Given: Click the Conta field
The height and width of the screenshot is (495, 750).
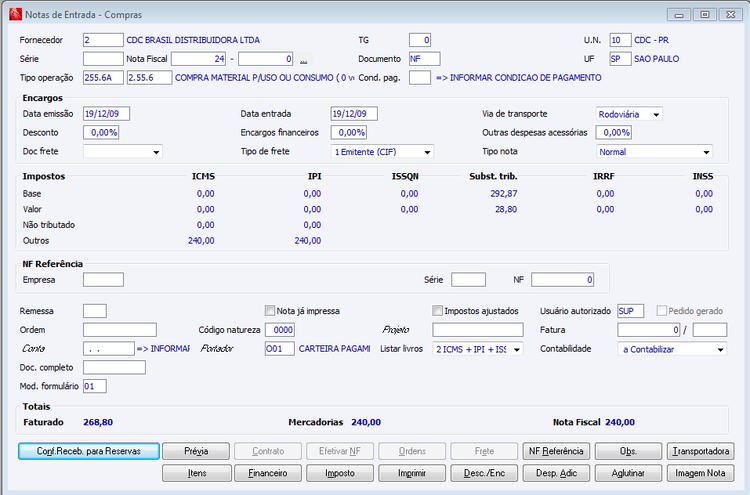Looking at the screenshot, I should click(109, 349).
